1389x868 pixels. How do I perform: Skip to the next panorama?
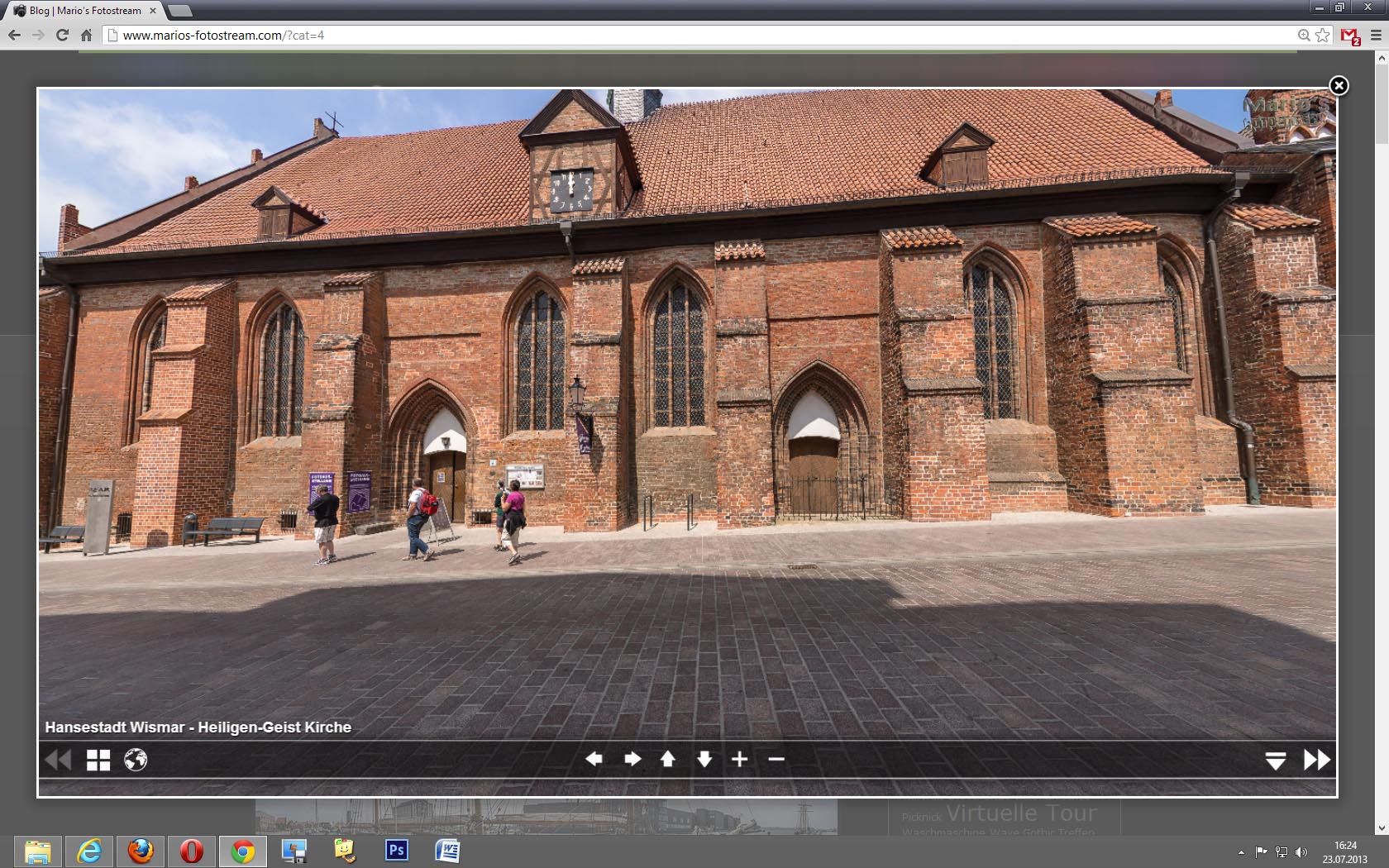[x=1316, y=760]
